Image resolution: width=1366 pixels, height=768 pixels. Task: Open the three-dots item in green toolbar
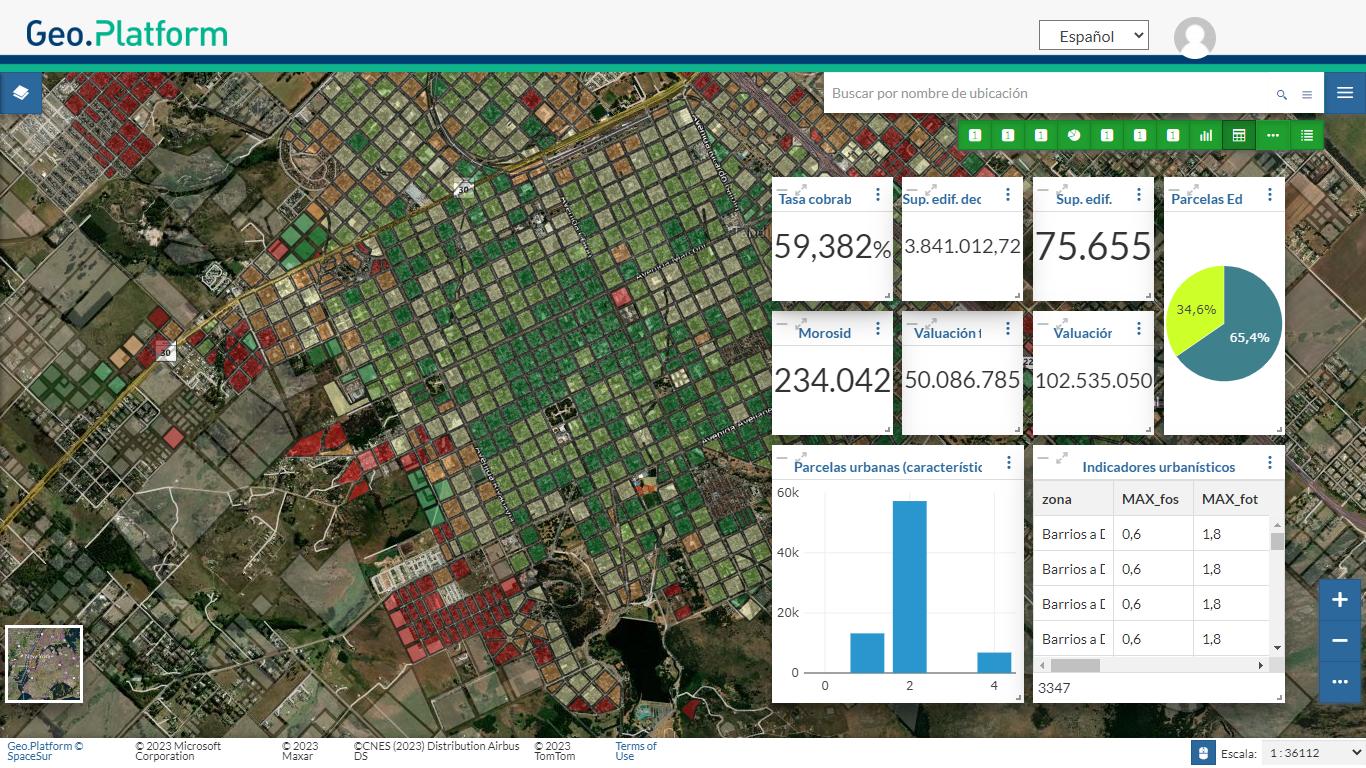(1272, 135)
